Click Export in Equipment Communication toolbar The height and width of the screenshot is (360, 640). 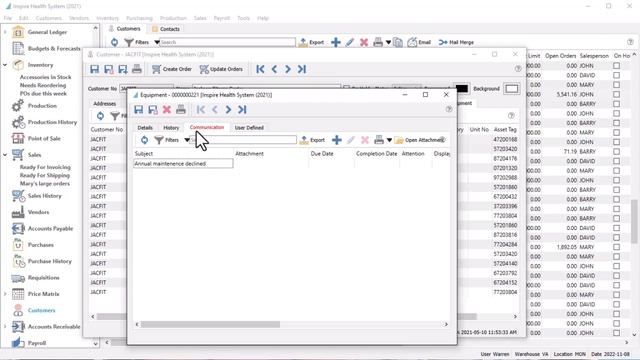point(313,140)
